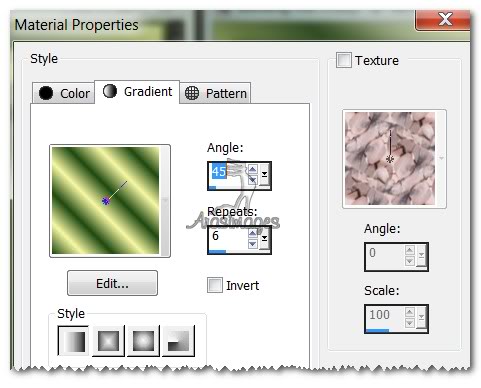This screenshot has width=481, height=388.
Task: Click the green gradient preview swatch
Action: (x=106, y=201)
